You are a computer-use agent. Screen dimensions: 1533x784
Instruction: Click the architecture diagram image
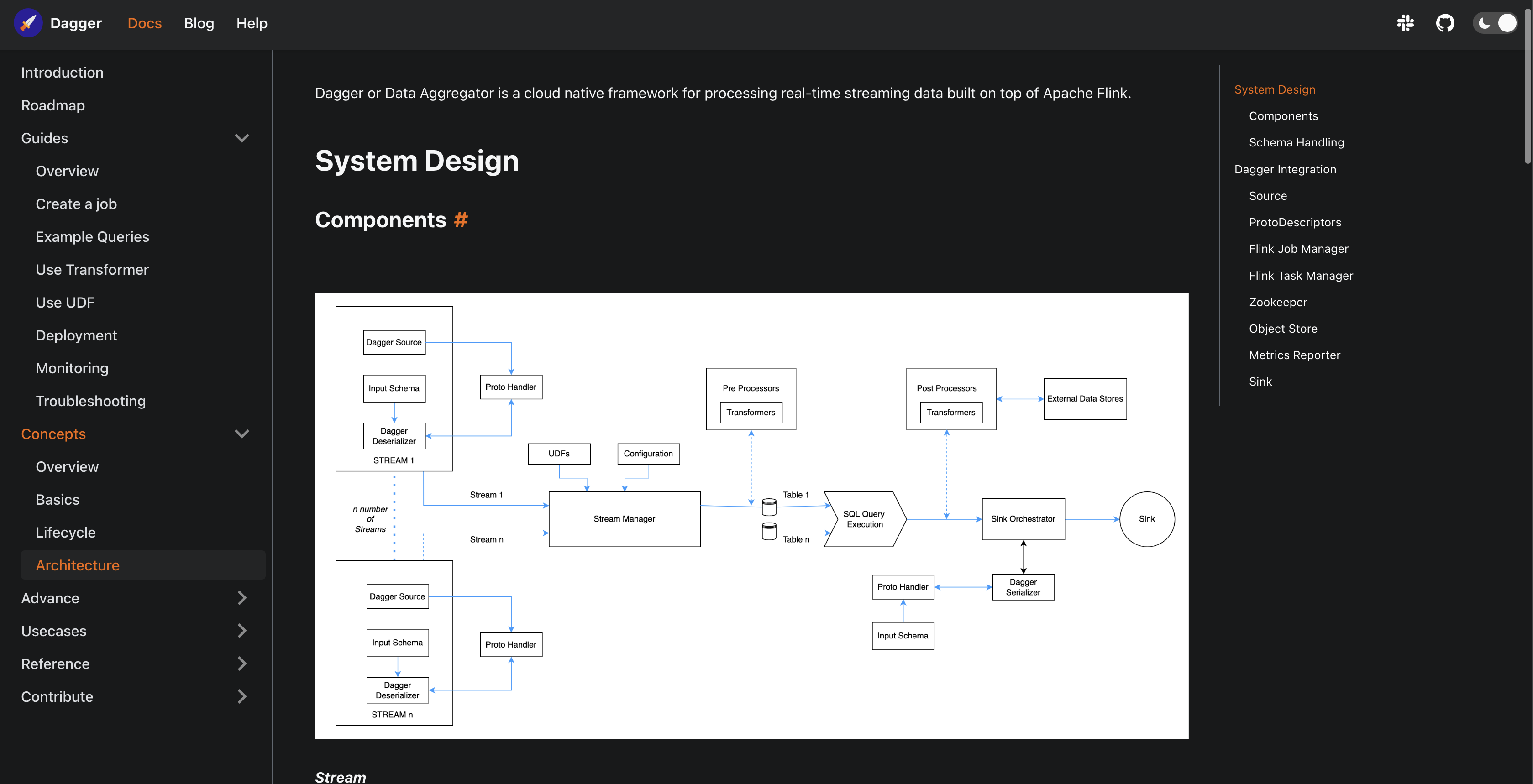pos(751,515)
